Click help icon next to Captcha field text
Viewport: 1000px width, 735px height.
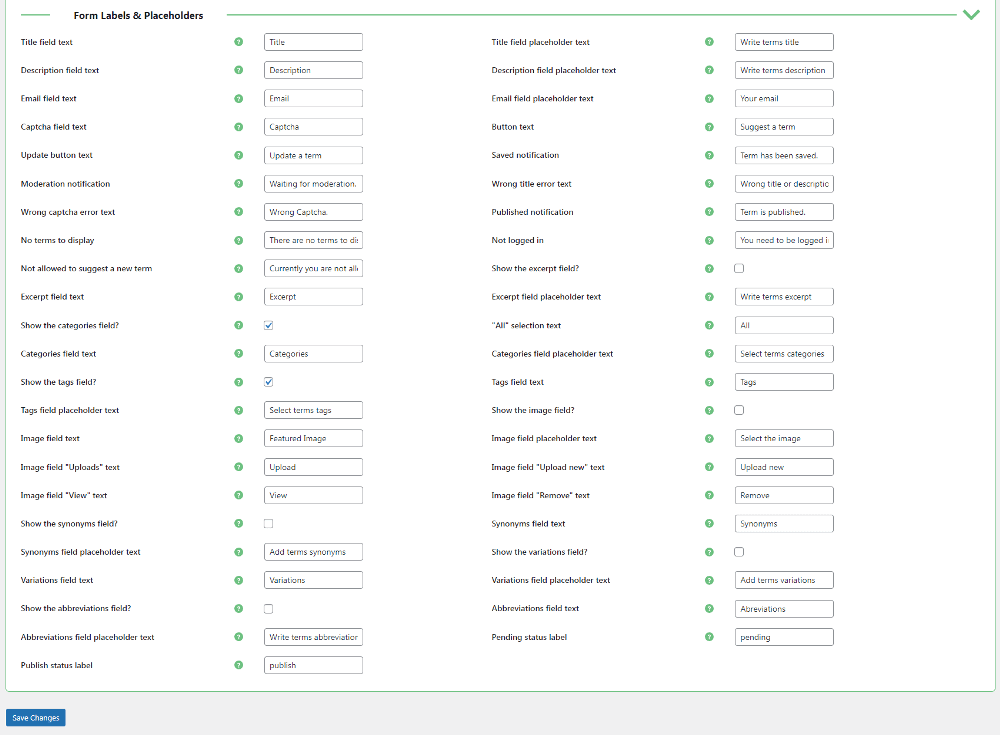(x=238, y=127)
